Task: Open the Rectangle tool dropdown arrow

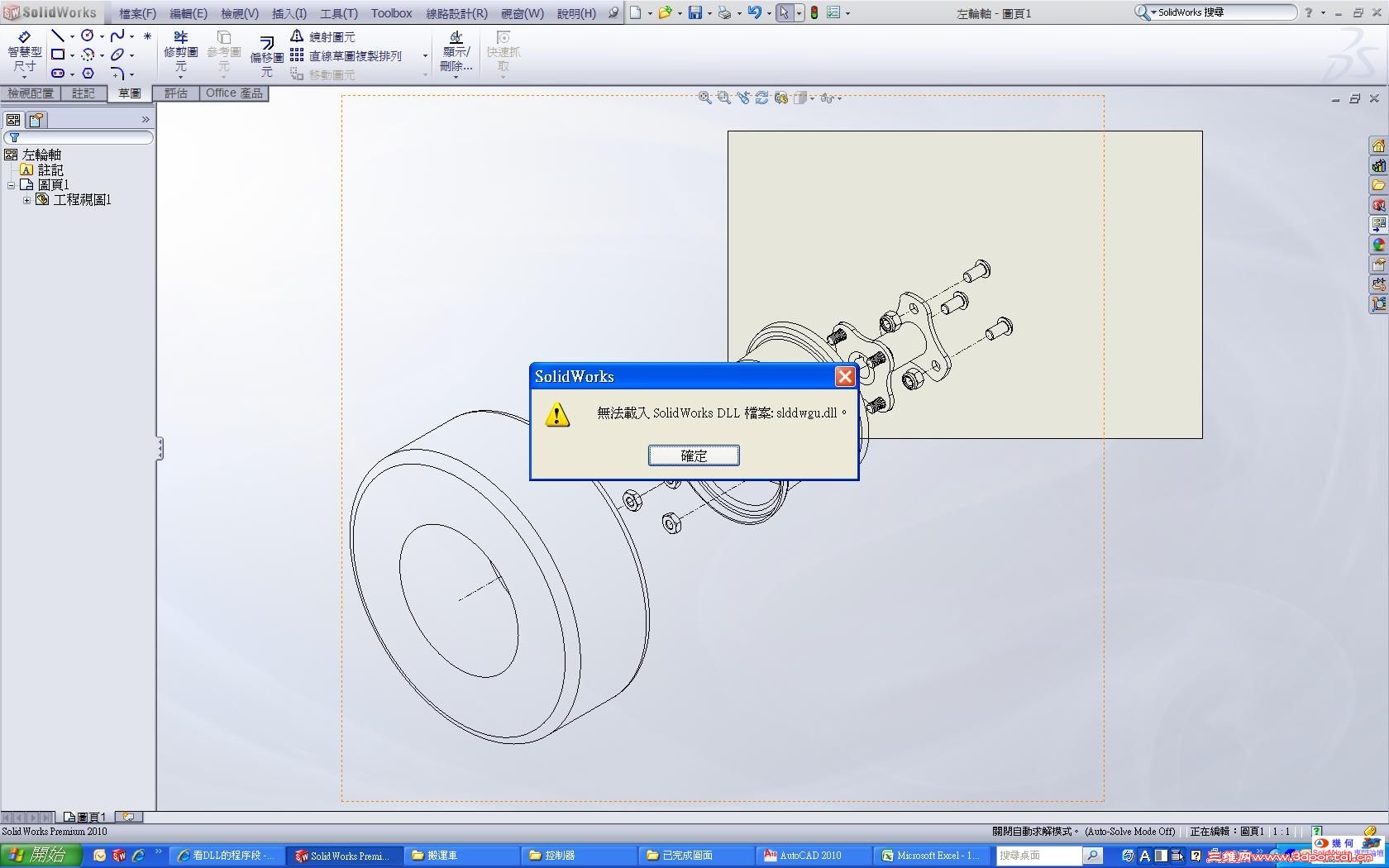Action: click(72, 55)
